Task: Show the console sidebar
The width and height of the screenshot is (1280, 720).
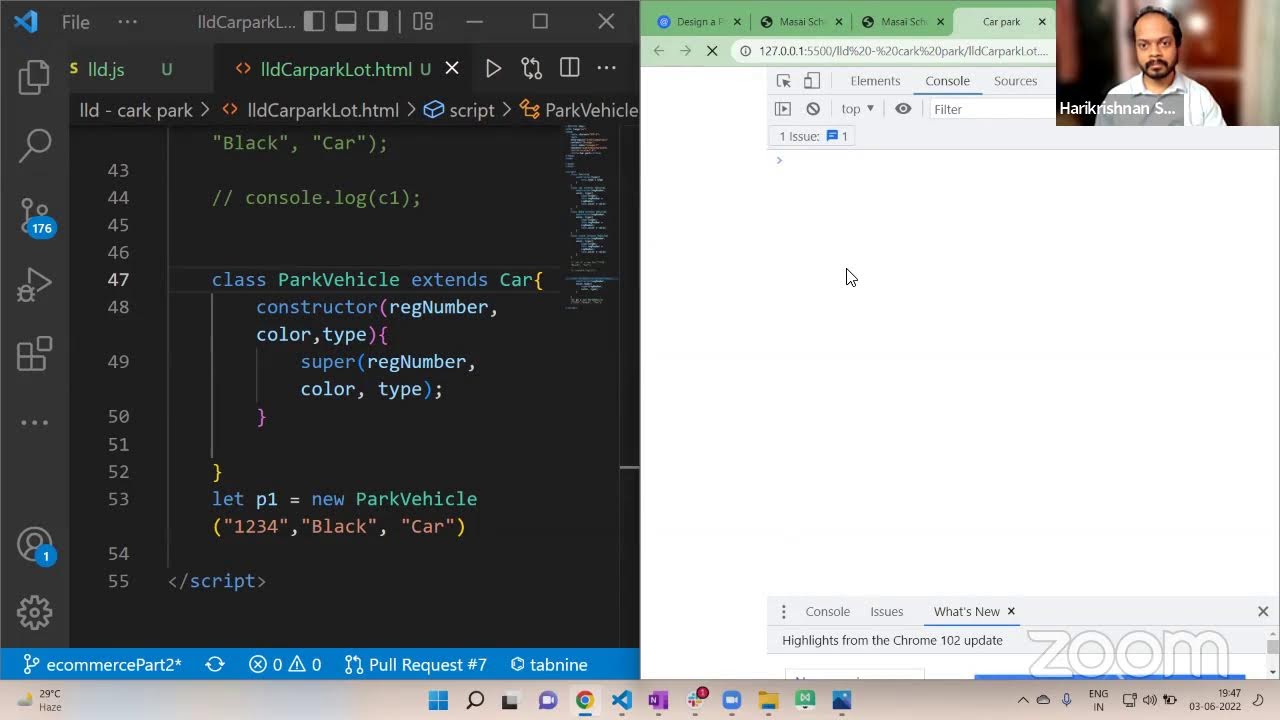Action: (783, 109)
